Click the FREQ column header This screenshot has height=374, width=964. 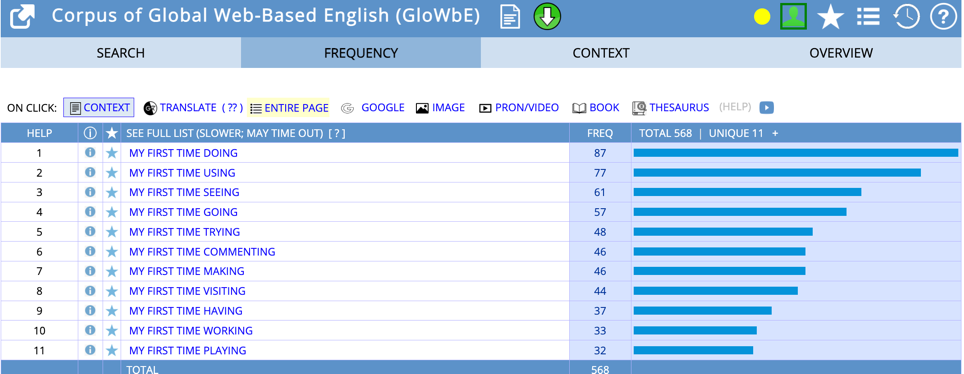(x=599, y=133)
